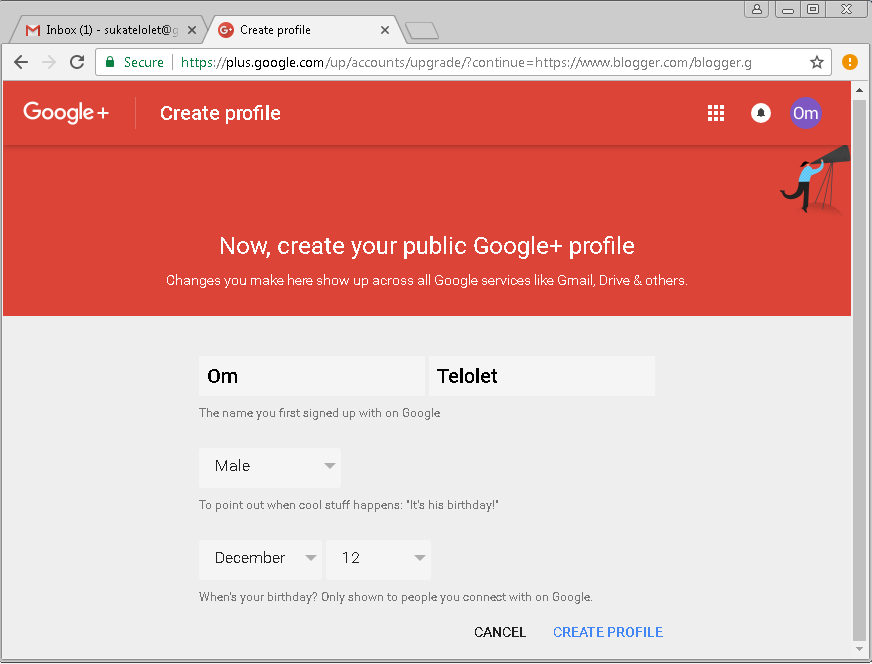872x664 pixels.
Task: Click the green Secure padlock icon
Action: click(x=110, y=62)
